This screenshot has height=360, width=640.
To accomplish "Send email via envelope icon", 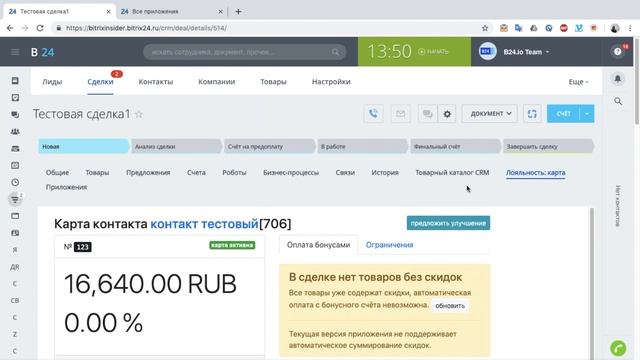I will pos(400,113).
